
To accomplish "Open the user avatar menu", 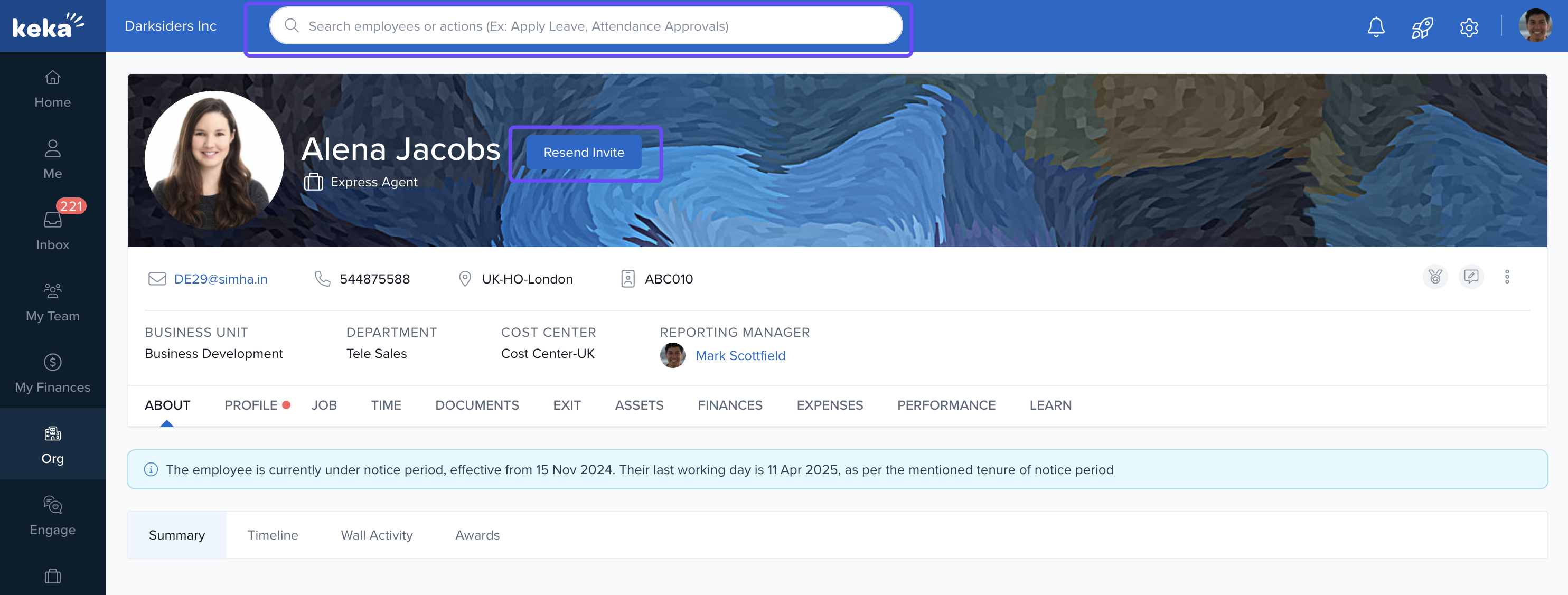I will (x=1535, y=25).
